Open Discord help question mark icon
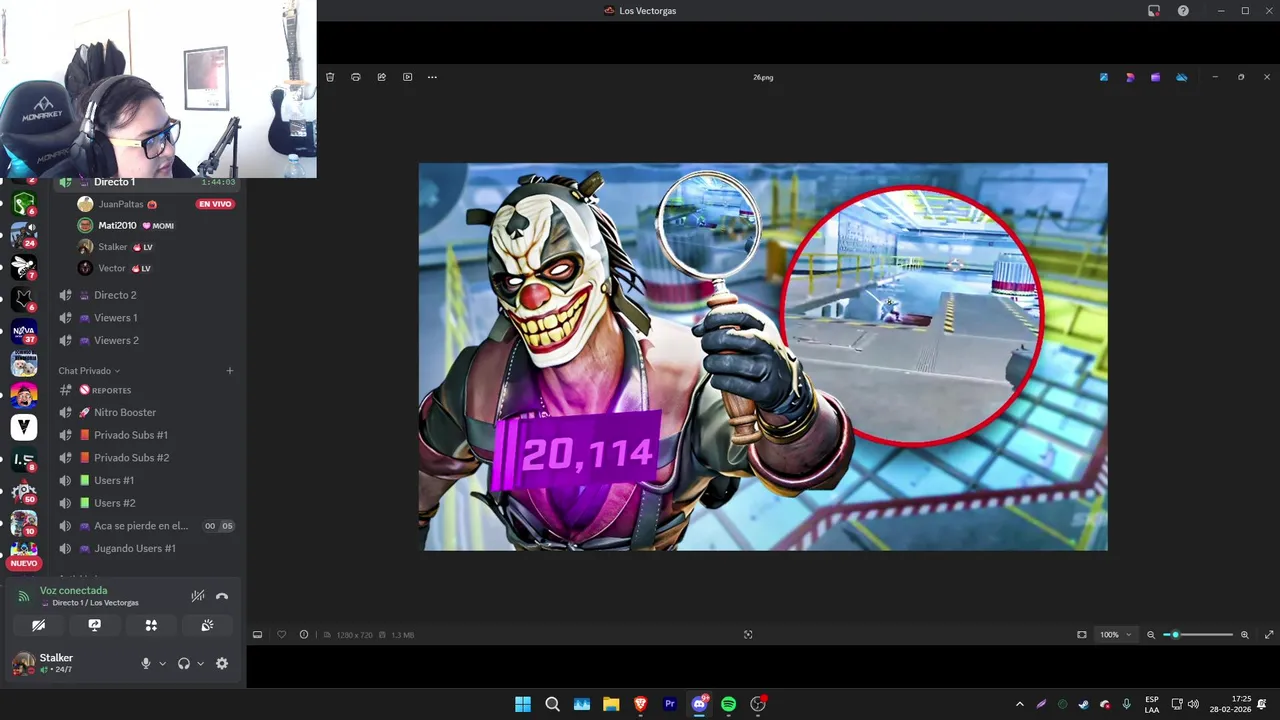Image resolution: width=1280 pixels, height=720 pixels. pos(1183,11)
